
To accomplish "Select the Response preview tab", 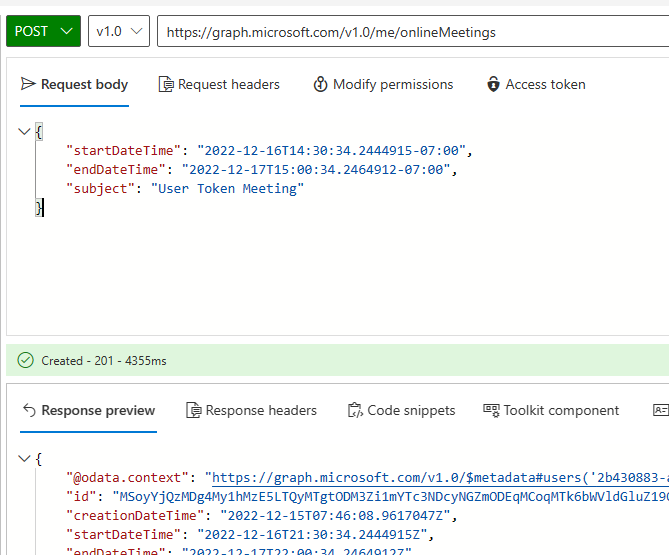I will [x=88, y=410].
